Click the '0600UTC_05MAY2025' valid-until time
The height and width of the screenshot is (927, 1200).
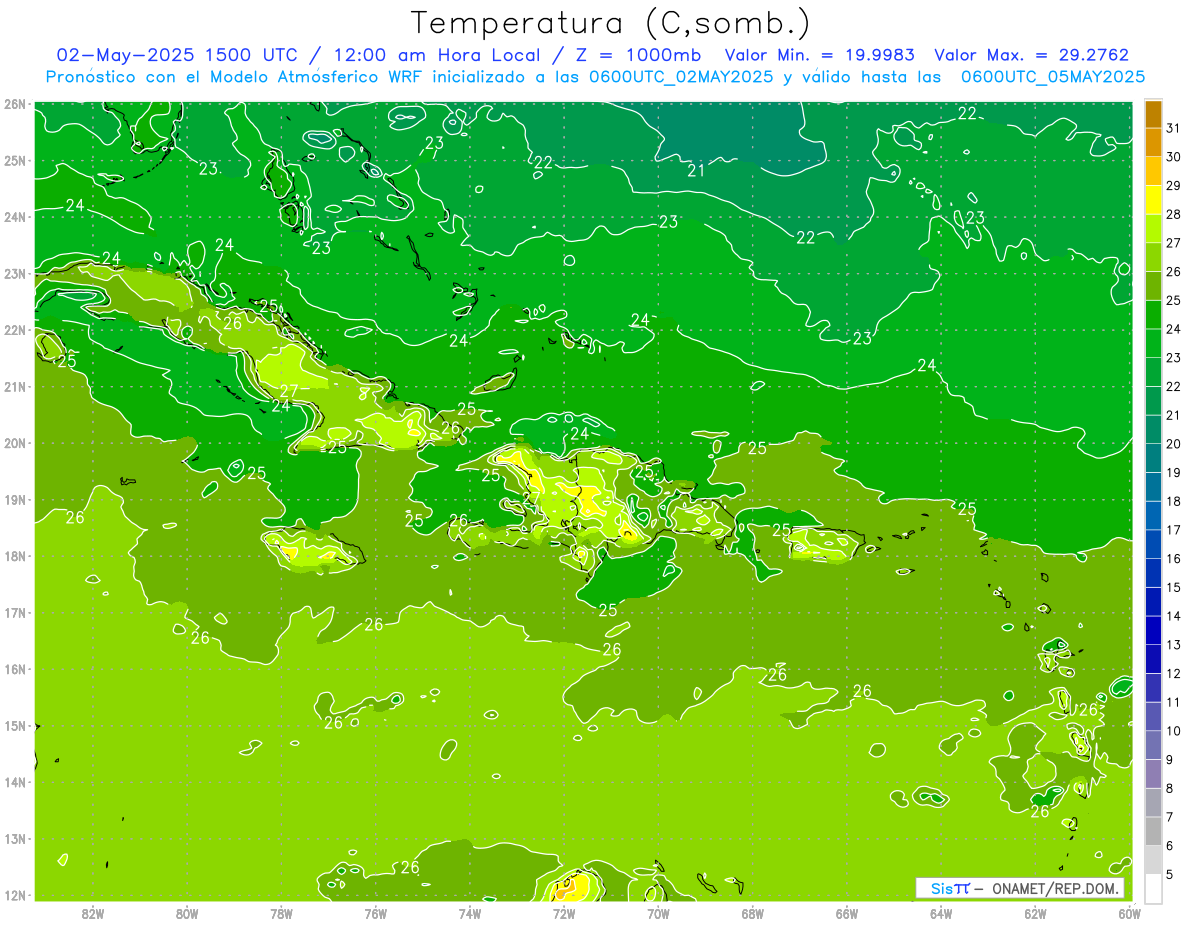pyautogui.click(x=1053, y=77)
